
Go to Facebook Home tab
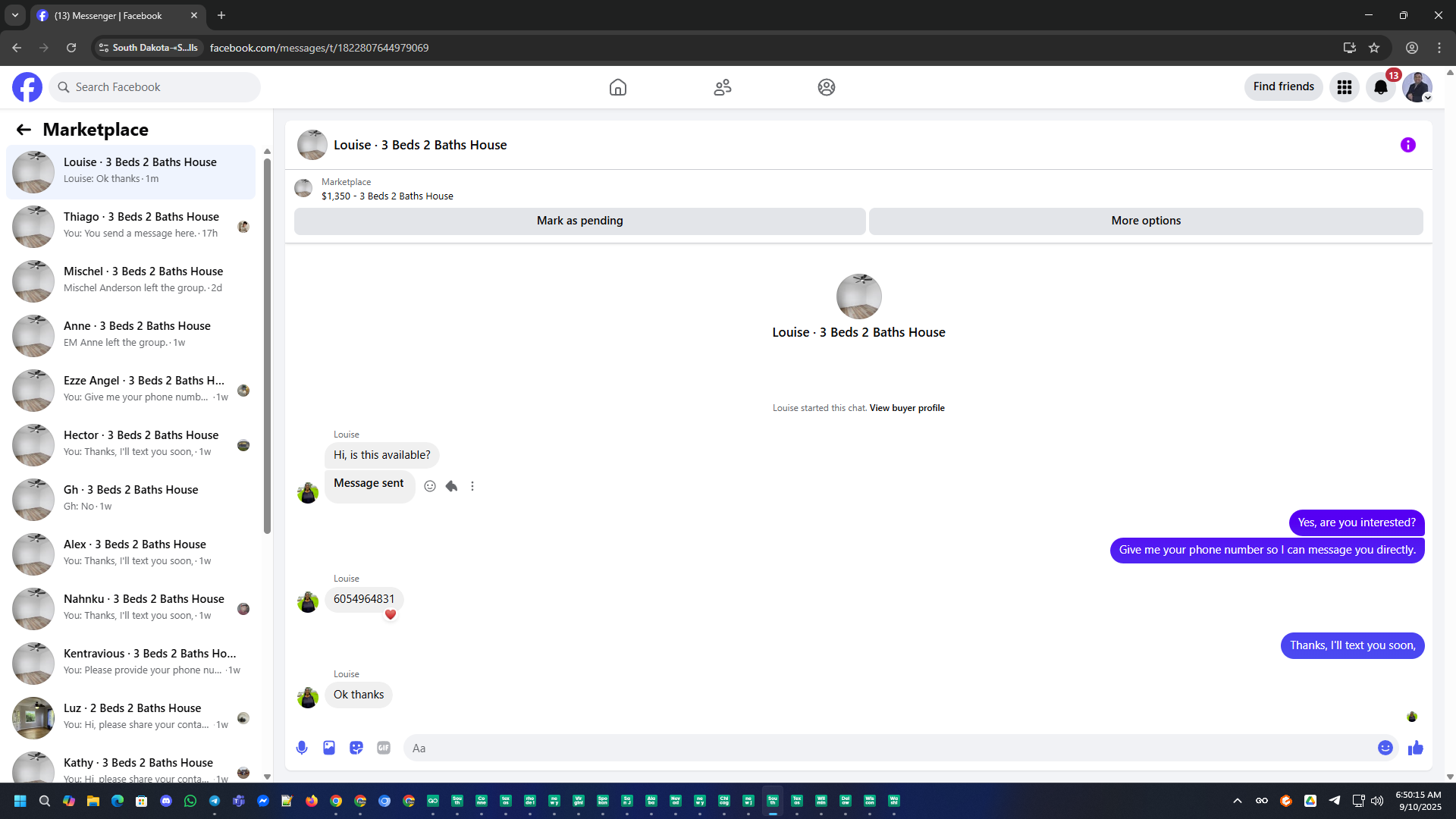(617, 87)
